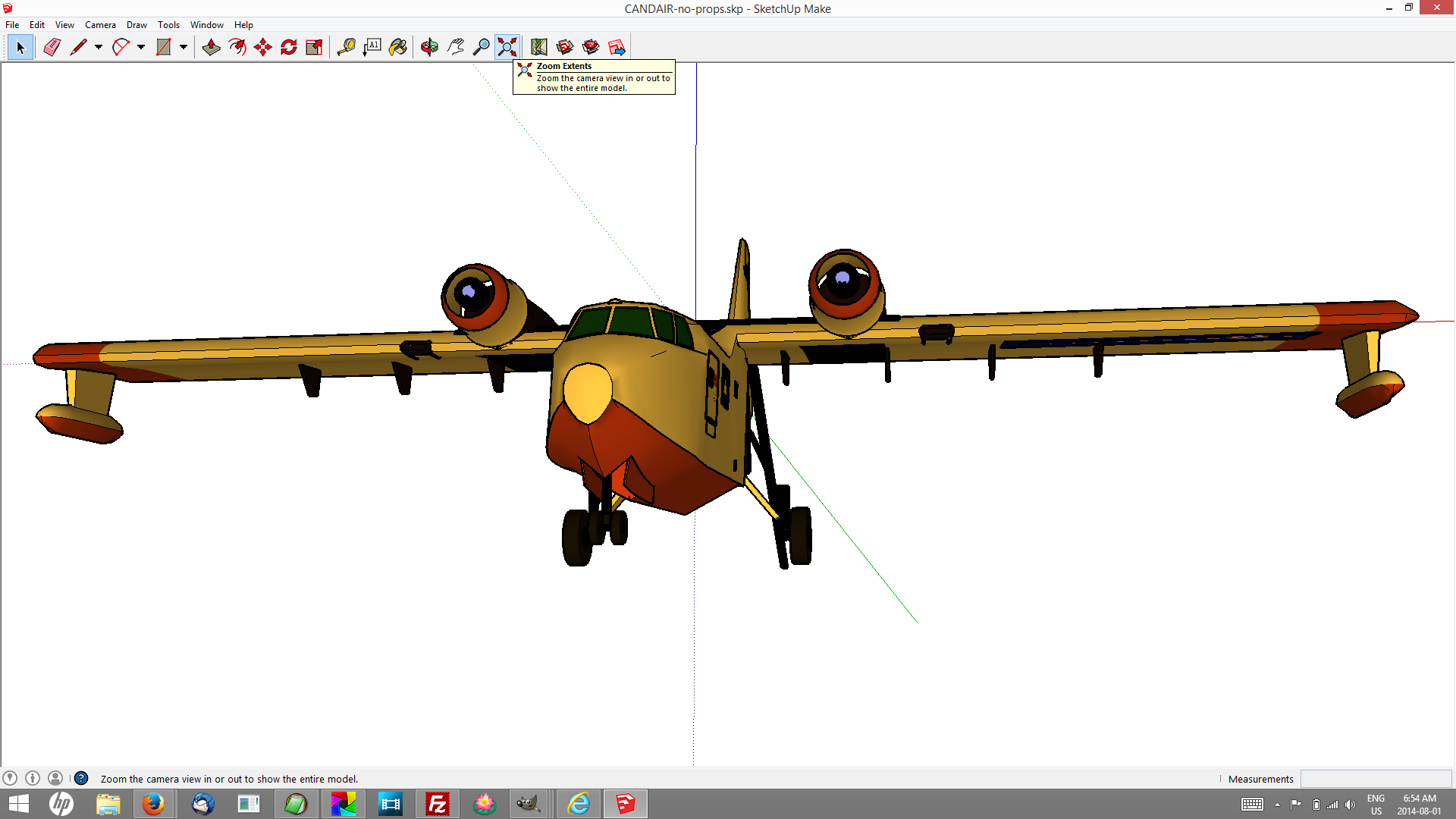Image resolution: width=1456 pixels, height=819 pixels.
Task: Choose the Line pencil tool
Action: point(78,47)
